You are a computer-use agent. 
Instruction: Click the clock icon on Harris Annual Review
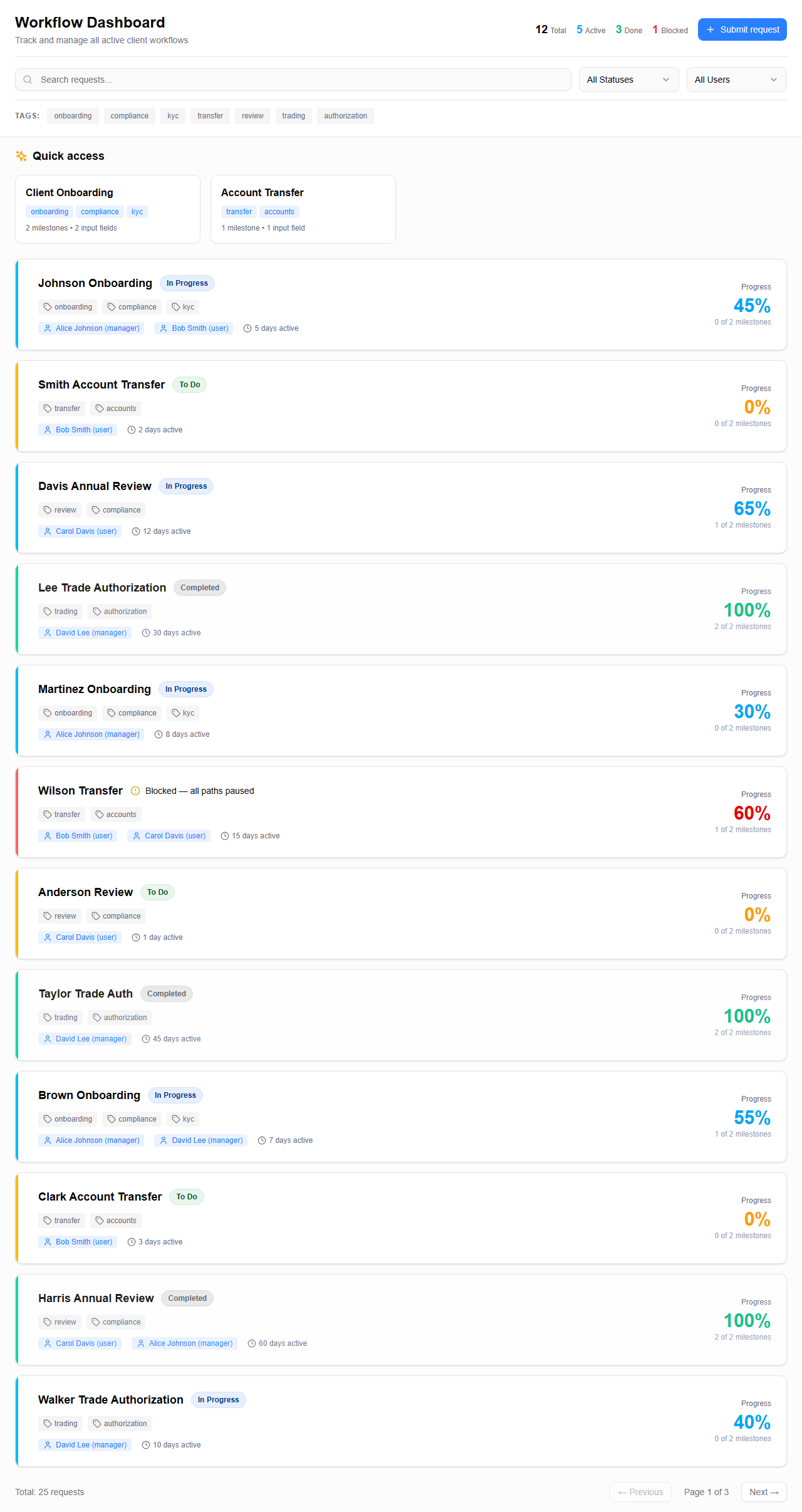click(252, 1343)
